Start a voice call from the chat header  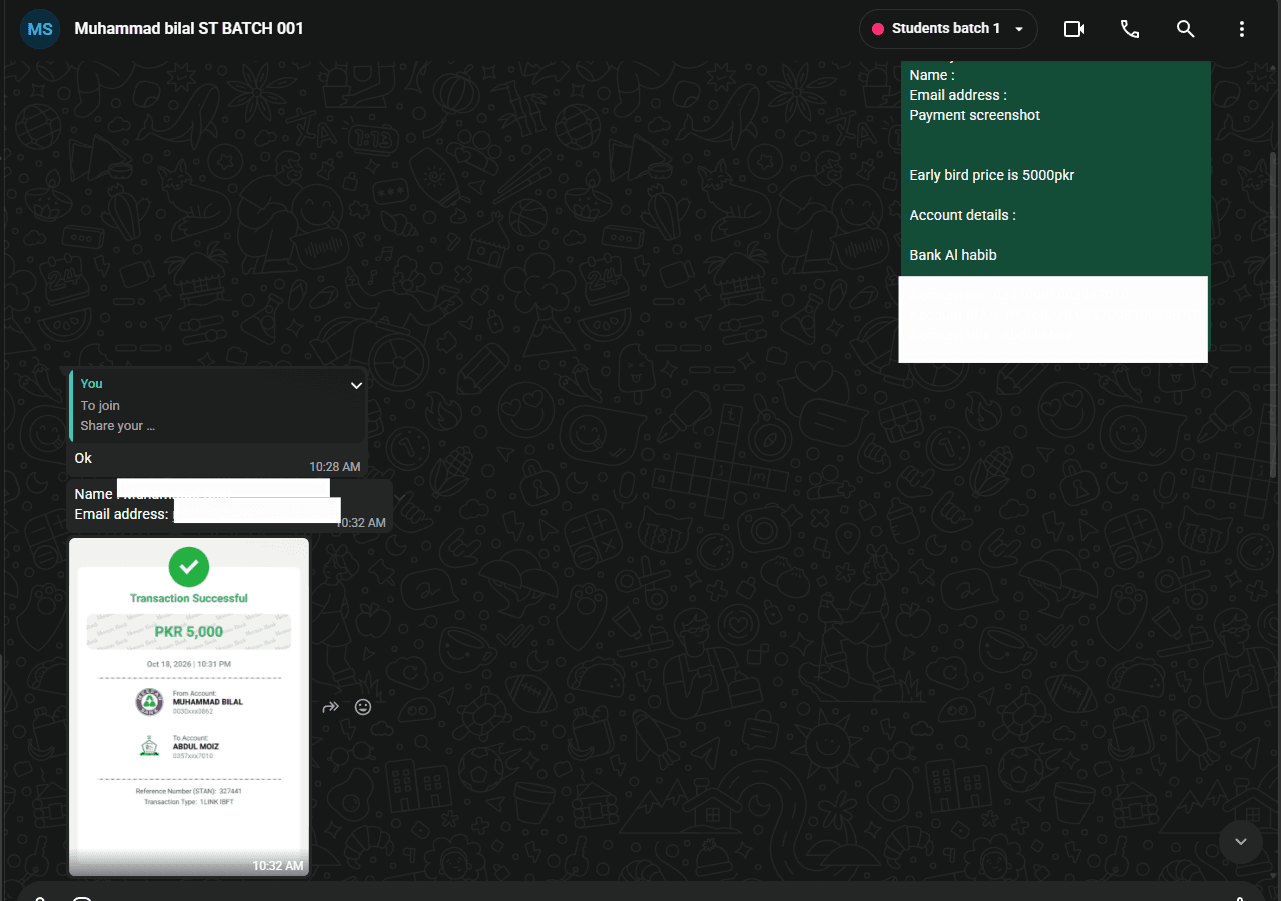tap(1130, 29)
